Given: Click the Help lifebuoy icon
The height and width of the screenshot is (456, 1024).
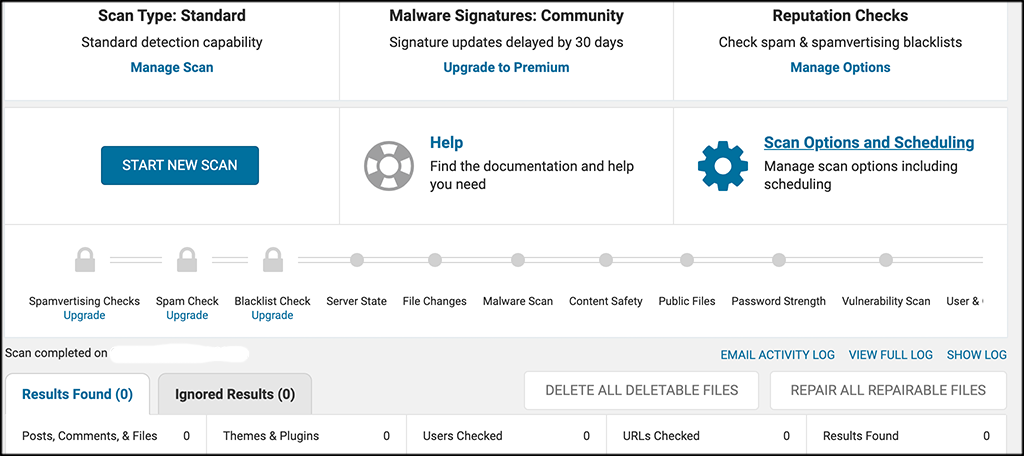Looking at the screenshot, I should point(389,165).
